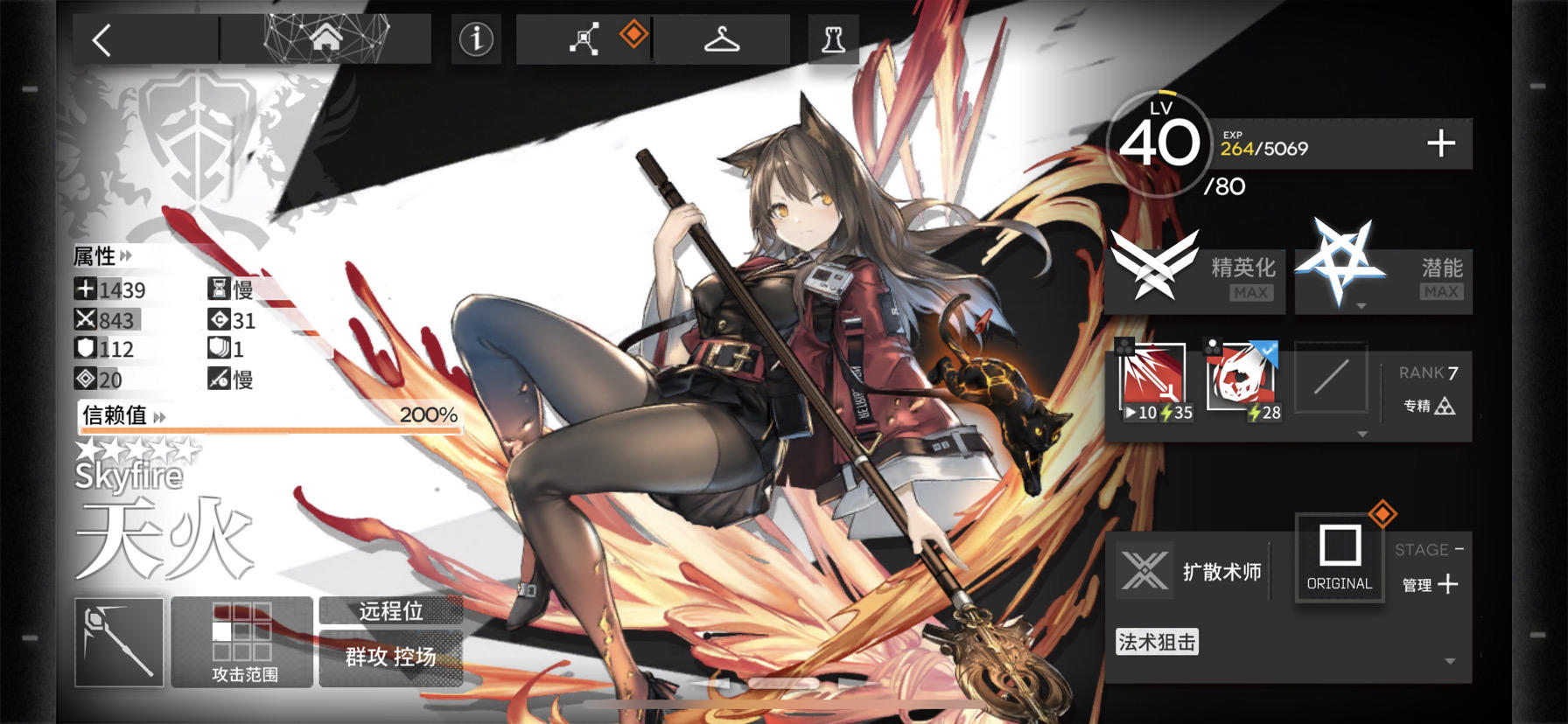Click the 远程位 position tag
The width and height of the screenshot is (1568, 724).
pyautogui.click(x=390, y=611)
